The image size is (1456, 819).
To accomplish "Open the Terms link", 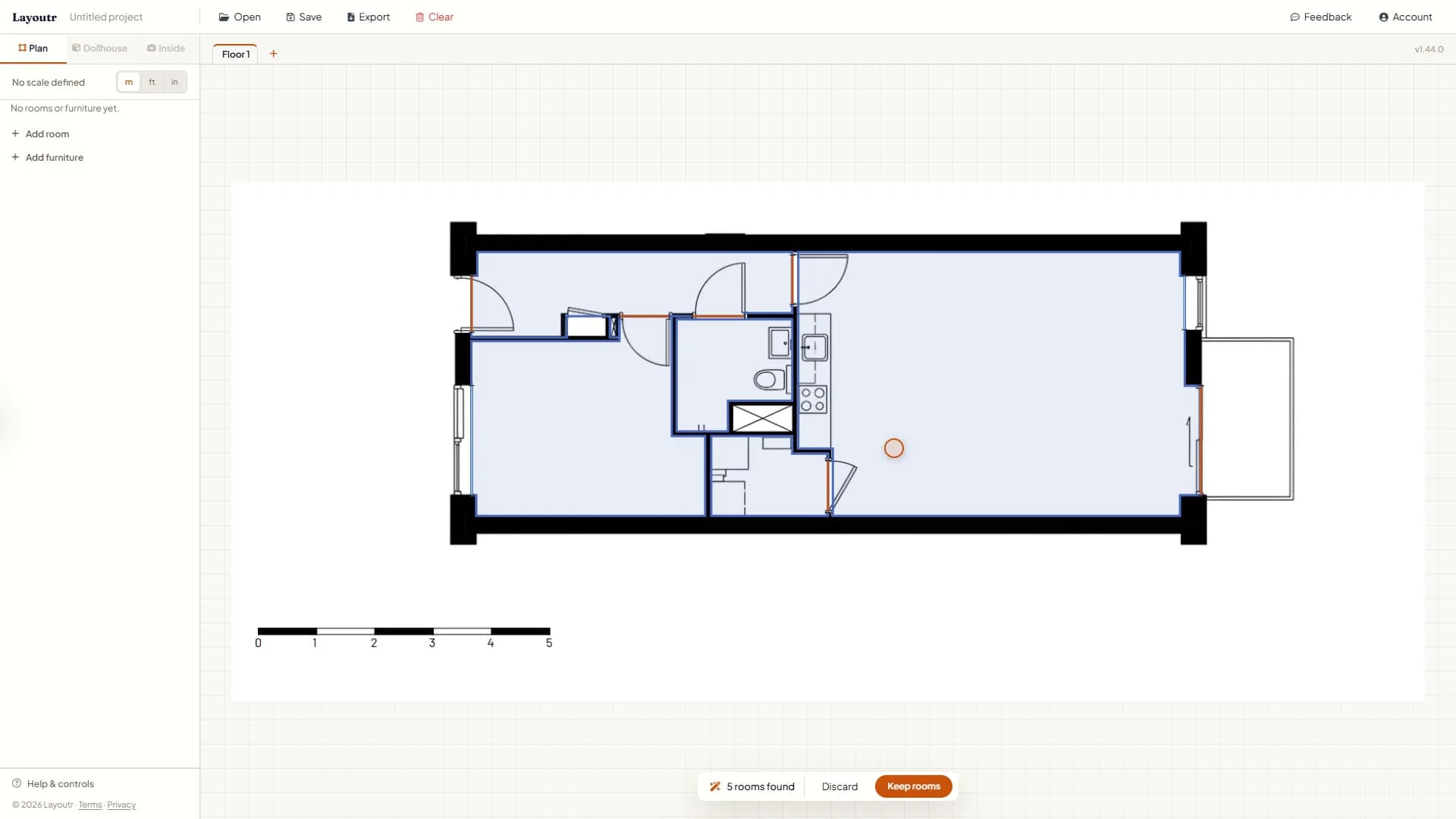I will [90, 805].
